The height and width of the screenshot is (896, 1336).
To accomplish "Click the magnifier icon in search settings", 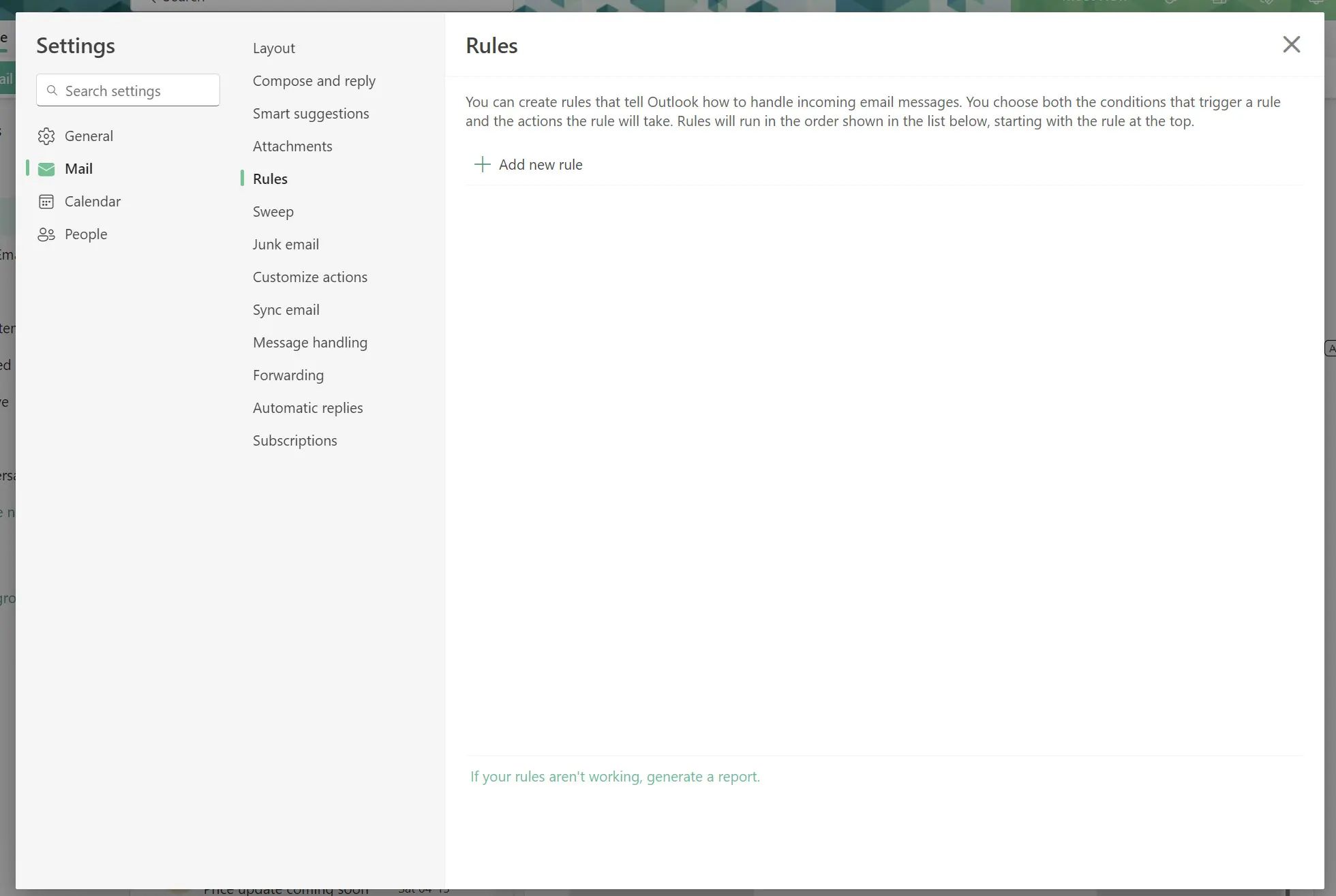I will point(52,91).
